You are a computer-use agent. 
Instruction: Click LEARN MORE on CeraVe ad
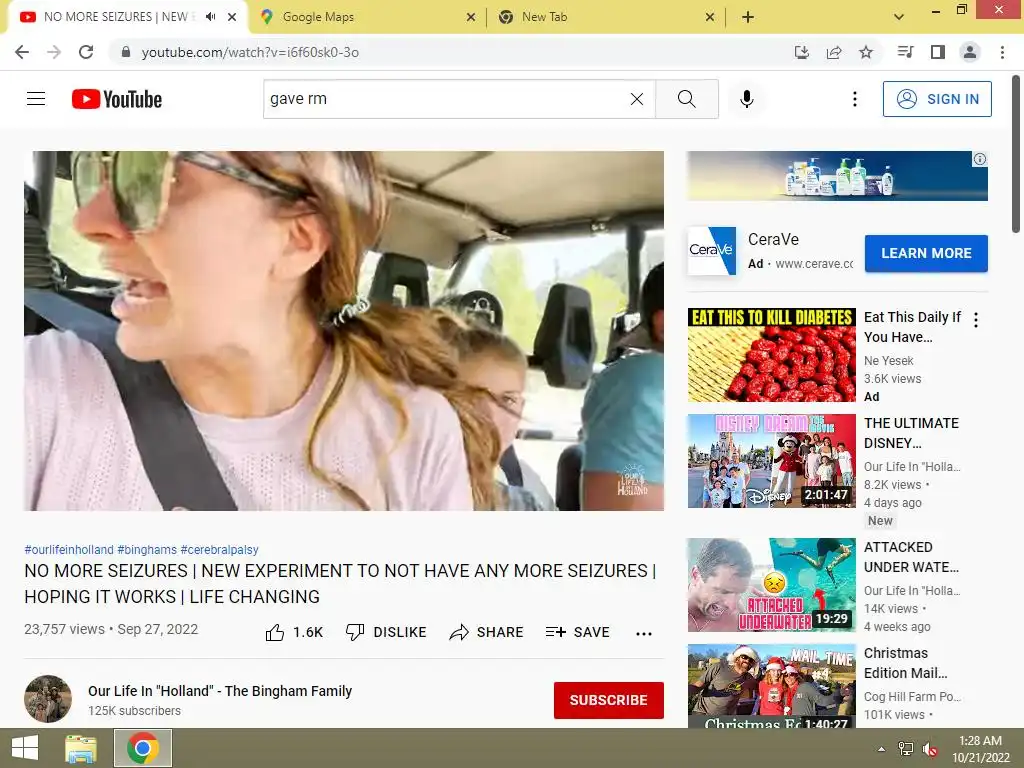(926, 253)
